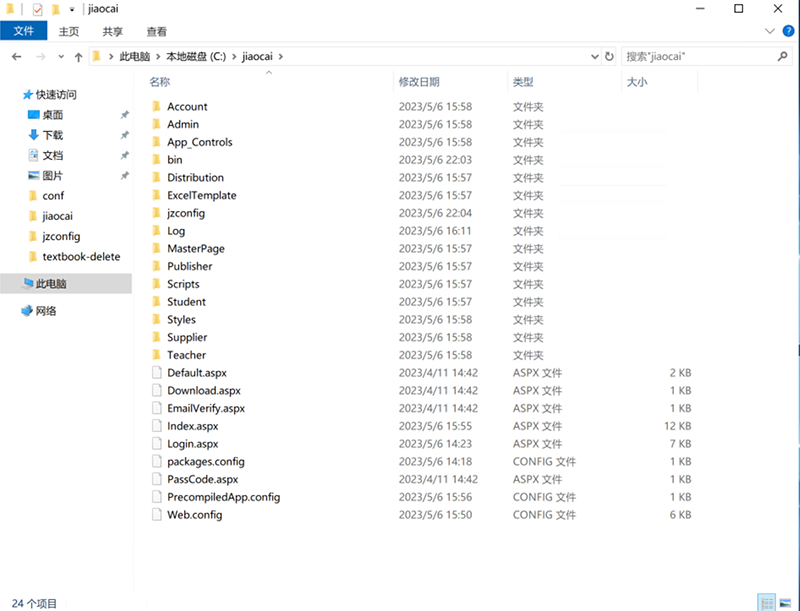Select the Account folder icon
The width and height of the screenshot is (800, 611).
click(157, 107)
